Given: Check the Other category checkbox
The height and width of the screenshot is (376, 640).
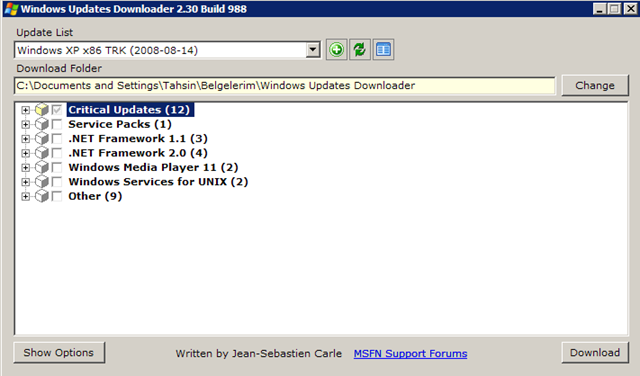Looking at the screenshot, I should tap(57, 196).
